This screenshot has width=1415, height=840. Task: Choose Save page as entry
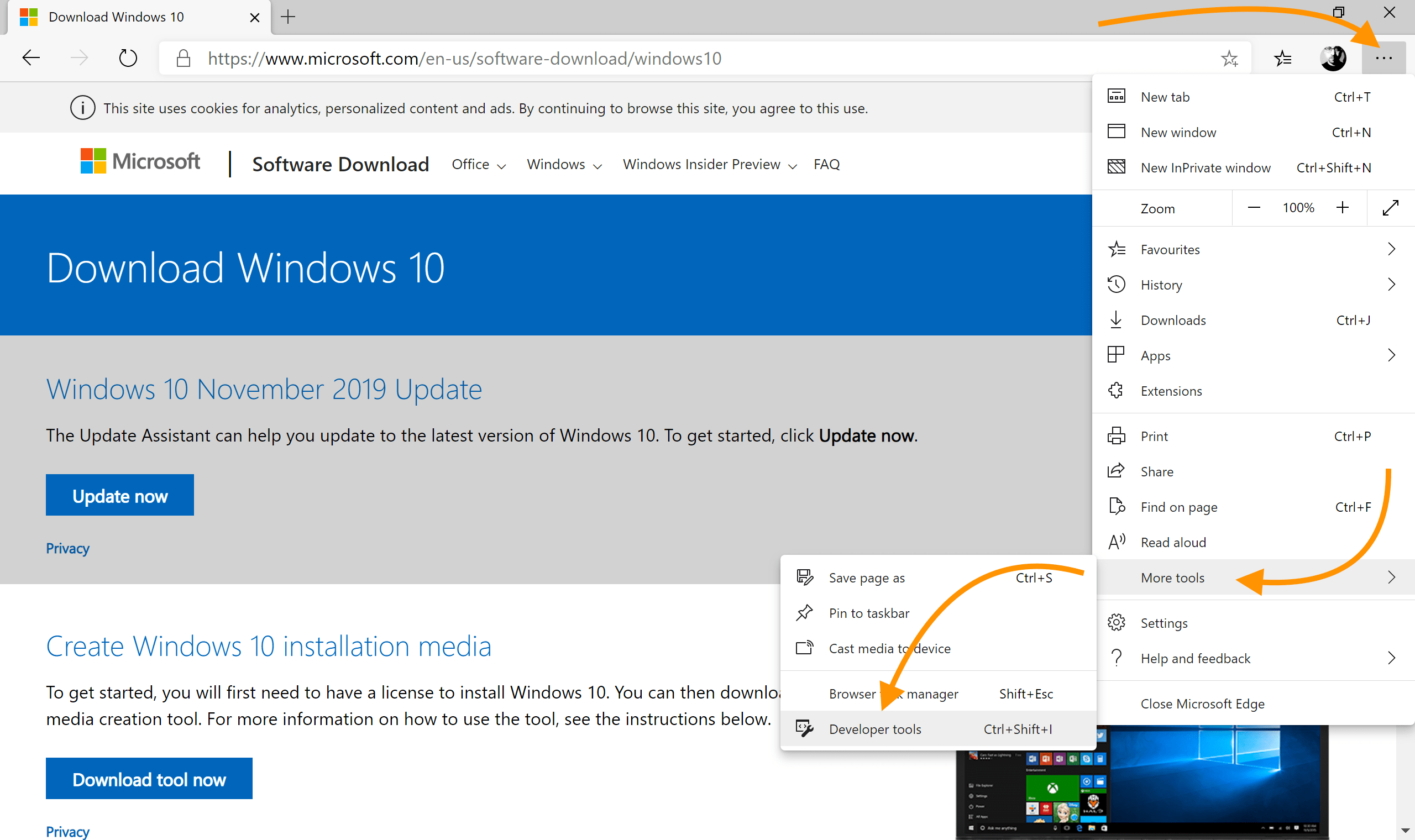[x=938, y=577]
